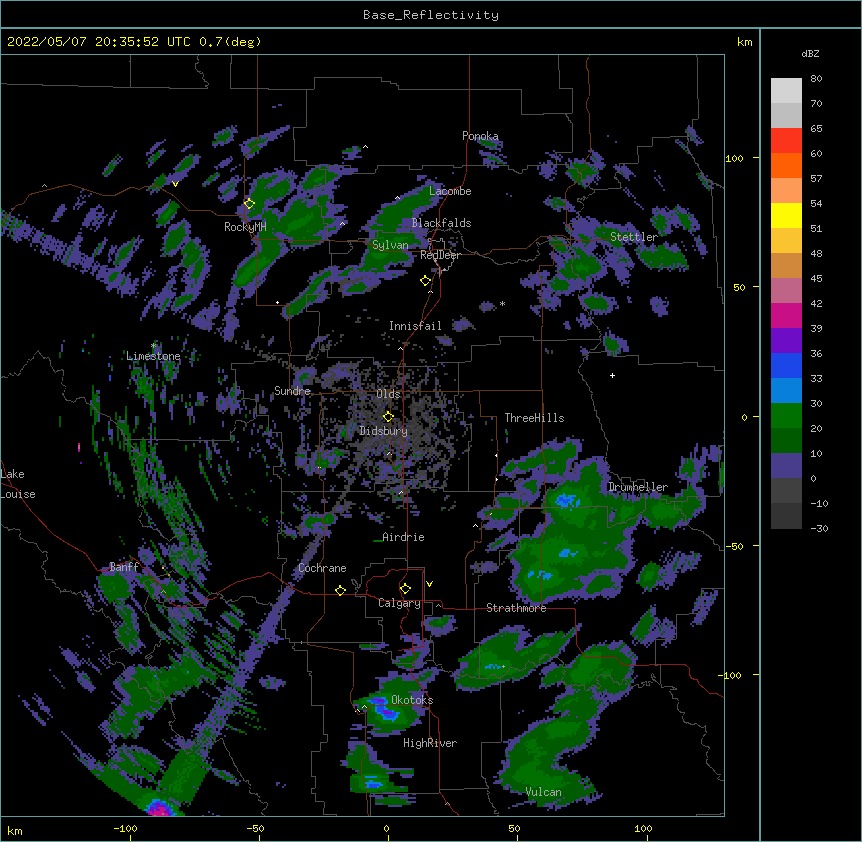Click the white asterisk marker east of Innisfail
The width and height of the screenshot is (862, 842).
click(x=502, y=304)
